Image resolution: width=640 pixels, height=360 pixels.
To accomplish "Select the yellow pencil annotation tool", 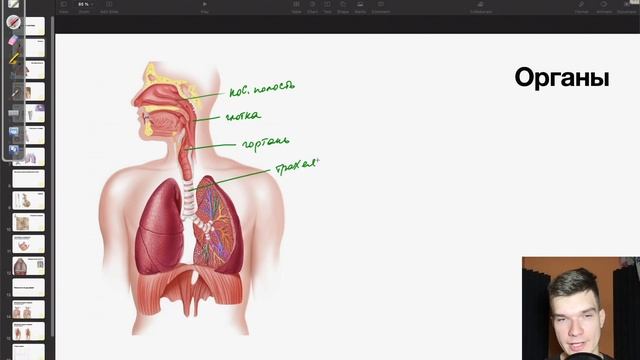I will coord(13,59).
